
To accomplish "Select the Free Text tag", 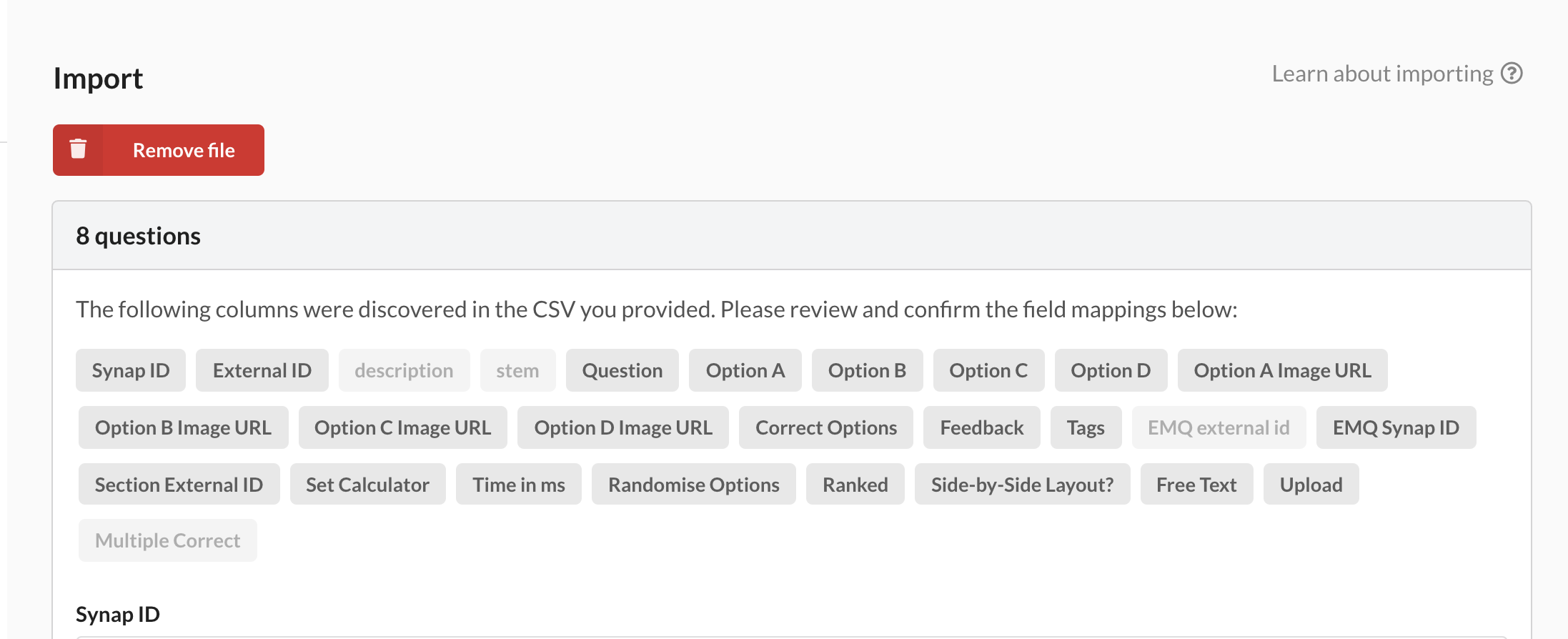I will [1196, 485].
